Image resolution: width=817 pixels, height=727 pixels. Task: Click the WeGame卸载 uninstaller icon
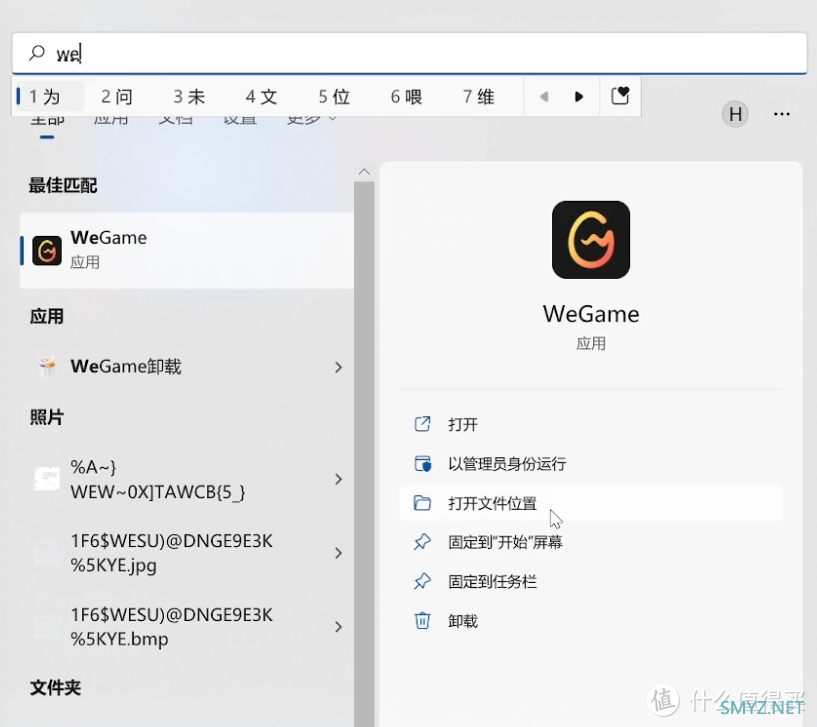point(47,367)
